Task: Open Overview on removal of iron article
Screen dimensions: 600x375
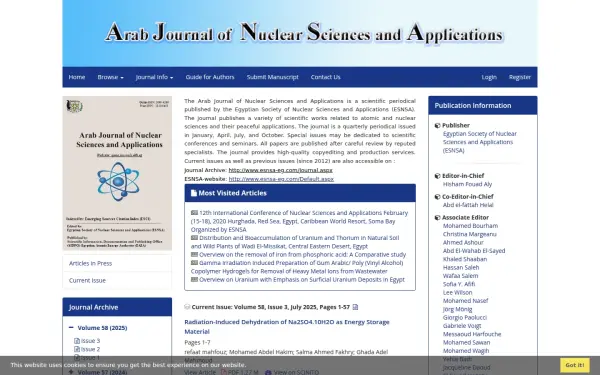Action: (x=302, y=254)
